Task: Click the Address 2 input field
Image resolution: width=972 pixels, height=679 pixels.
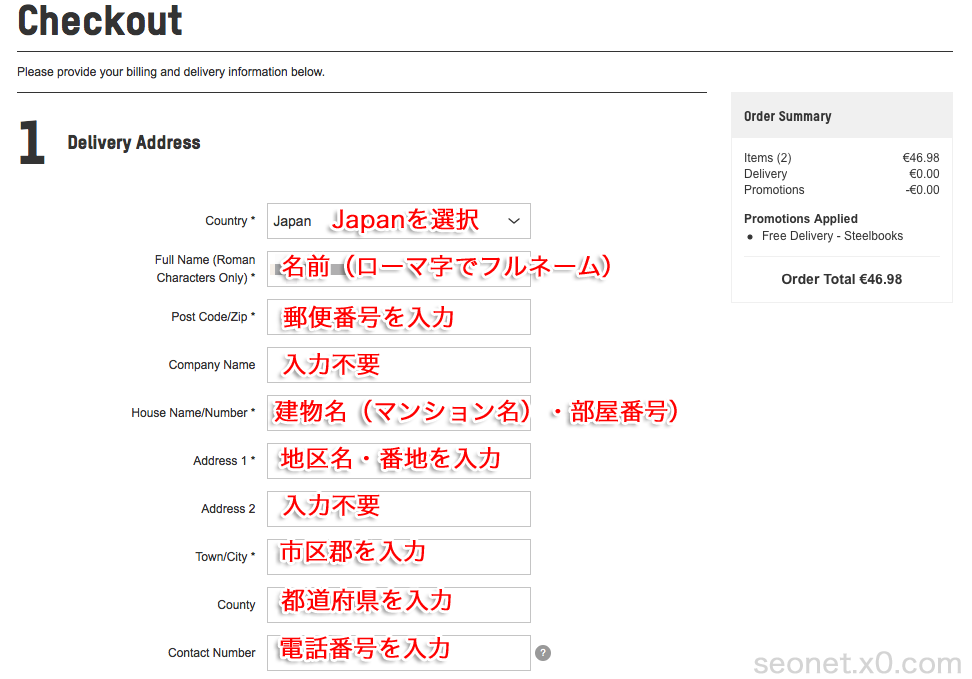Action: (x=398, y=509)
